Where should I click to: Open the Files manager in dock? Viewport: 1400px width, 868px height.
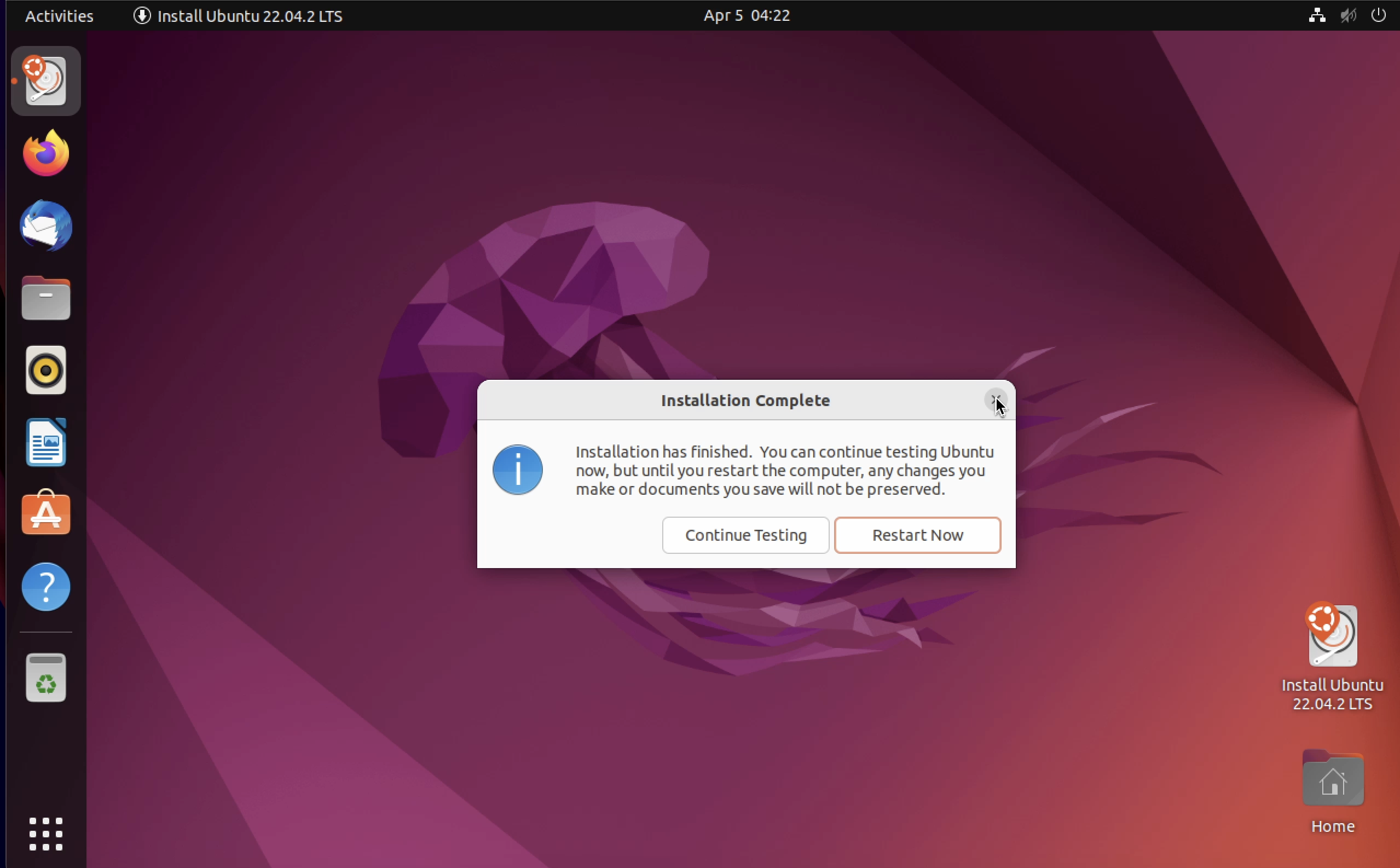point(45,298)
